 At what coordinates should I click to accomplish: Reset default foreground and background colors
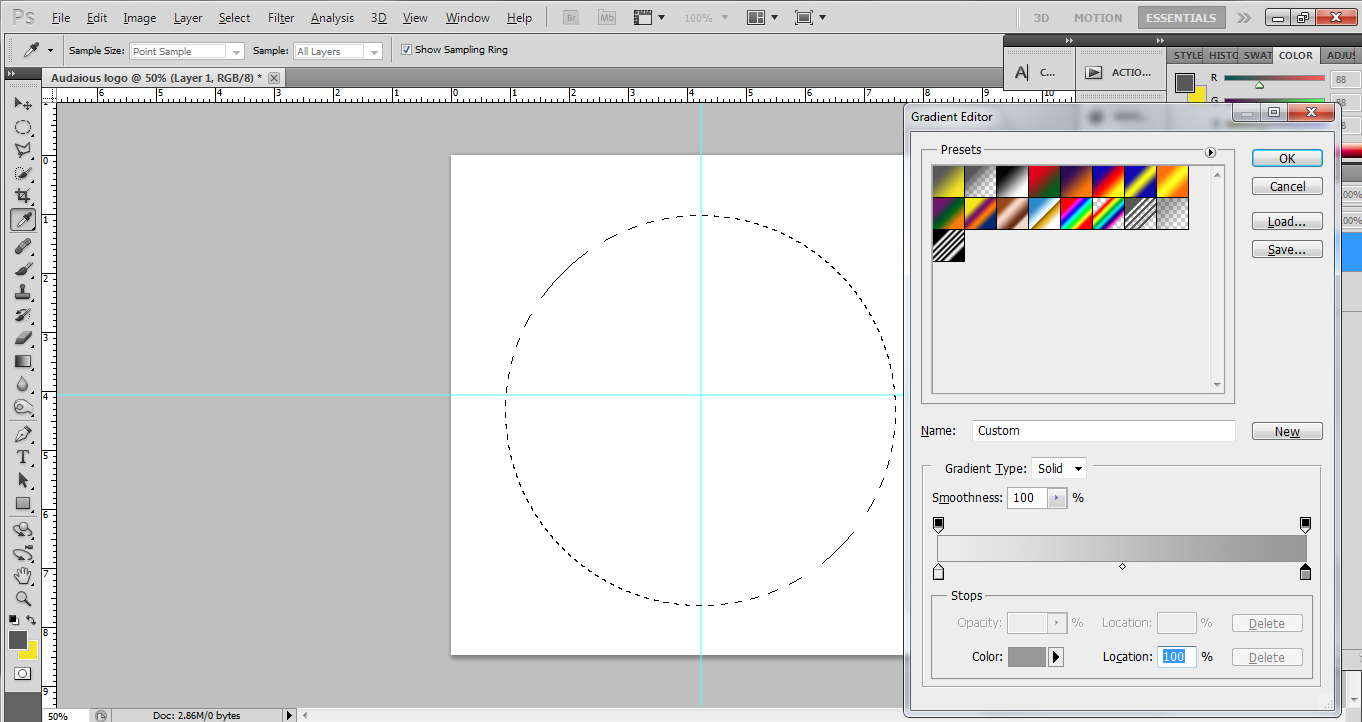pyautogui.click(x=14, y=620)
